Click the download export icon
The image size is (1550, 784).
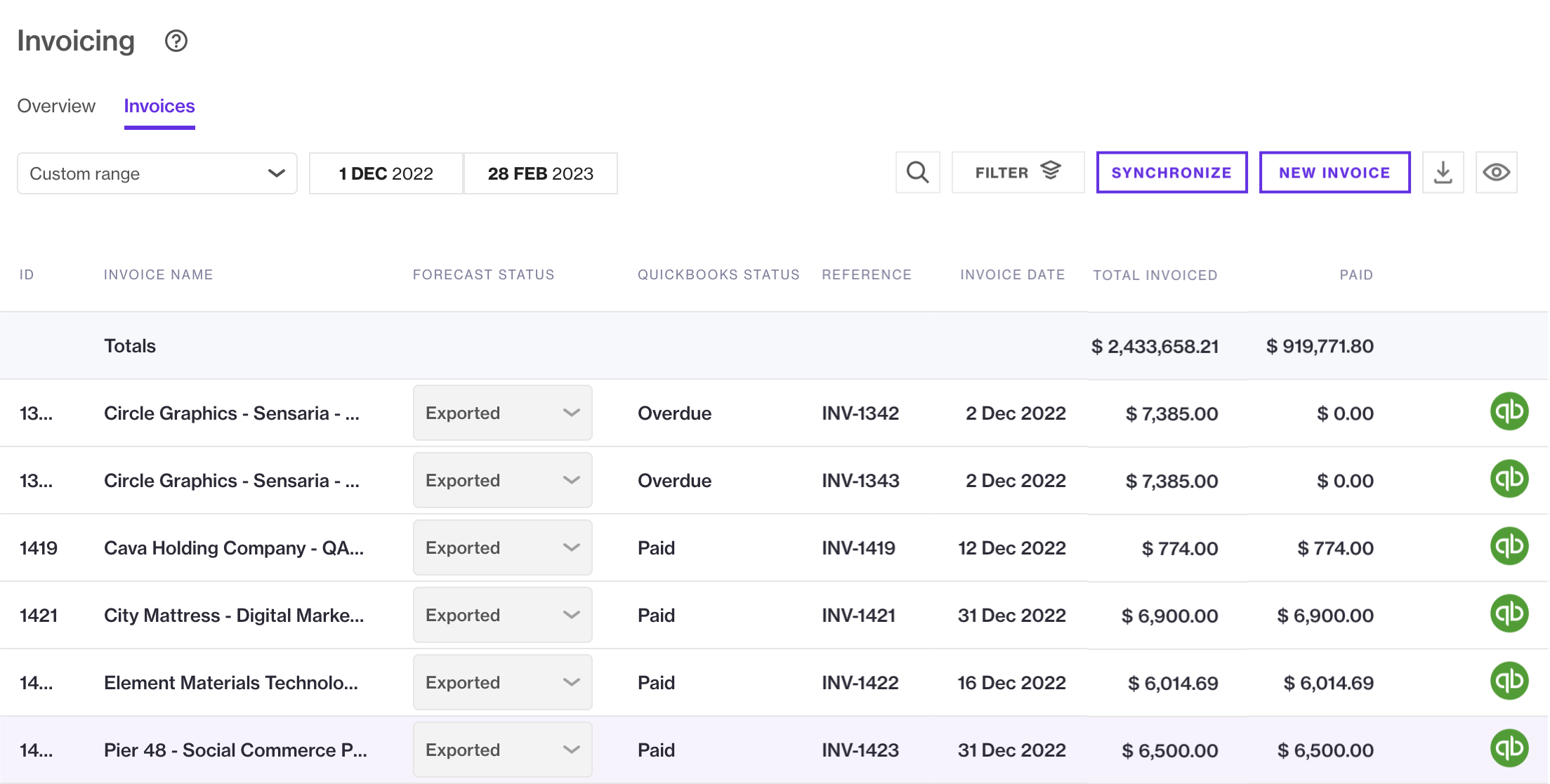pyautogui.click(x=1443, y=172)
